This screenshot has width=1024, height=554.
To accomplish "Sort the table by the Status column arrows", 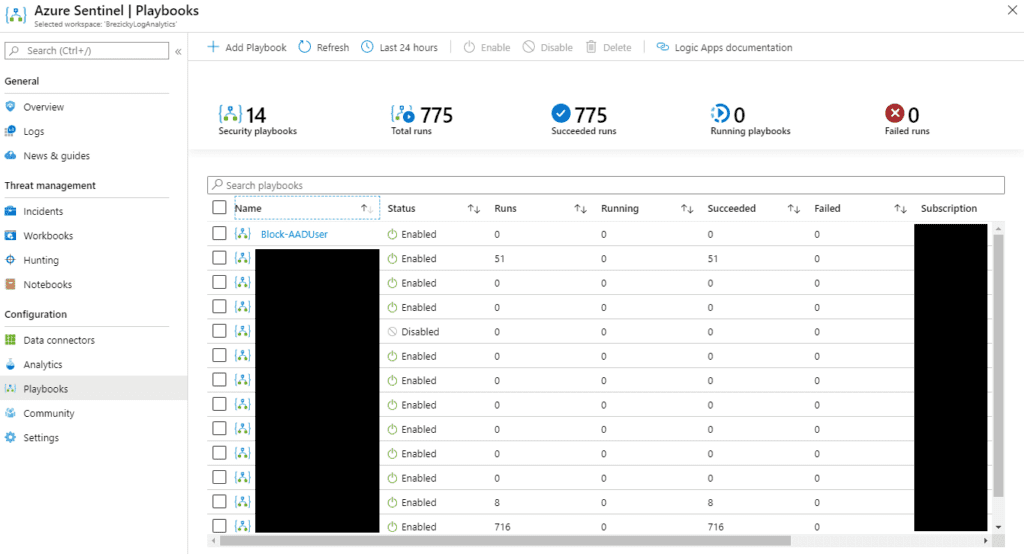I will (x=474, y=208).
